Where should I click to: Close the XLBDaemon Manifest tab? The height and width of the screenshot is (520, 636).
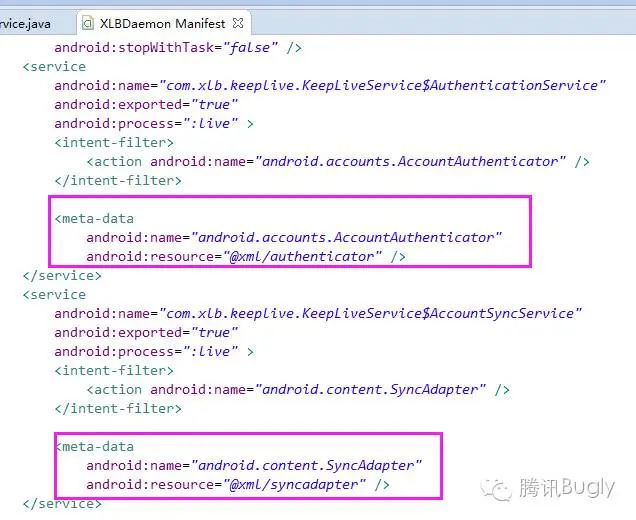[238, 23]
